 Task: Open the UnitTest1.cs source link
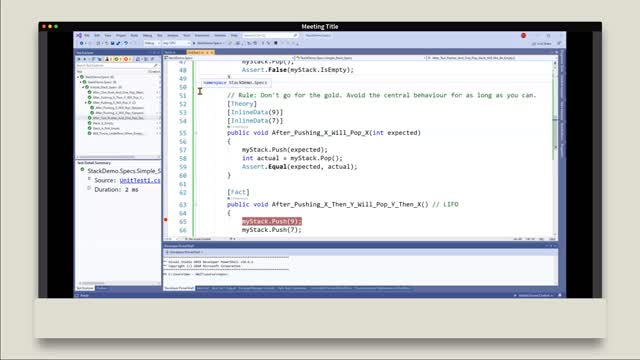click(x=140, y=180)
